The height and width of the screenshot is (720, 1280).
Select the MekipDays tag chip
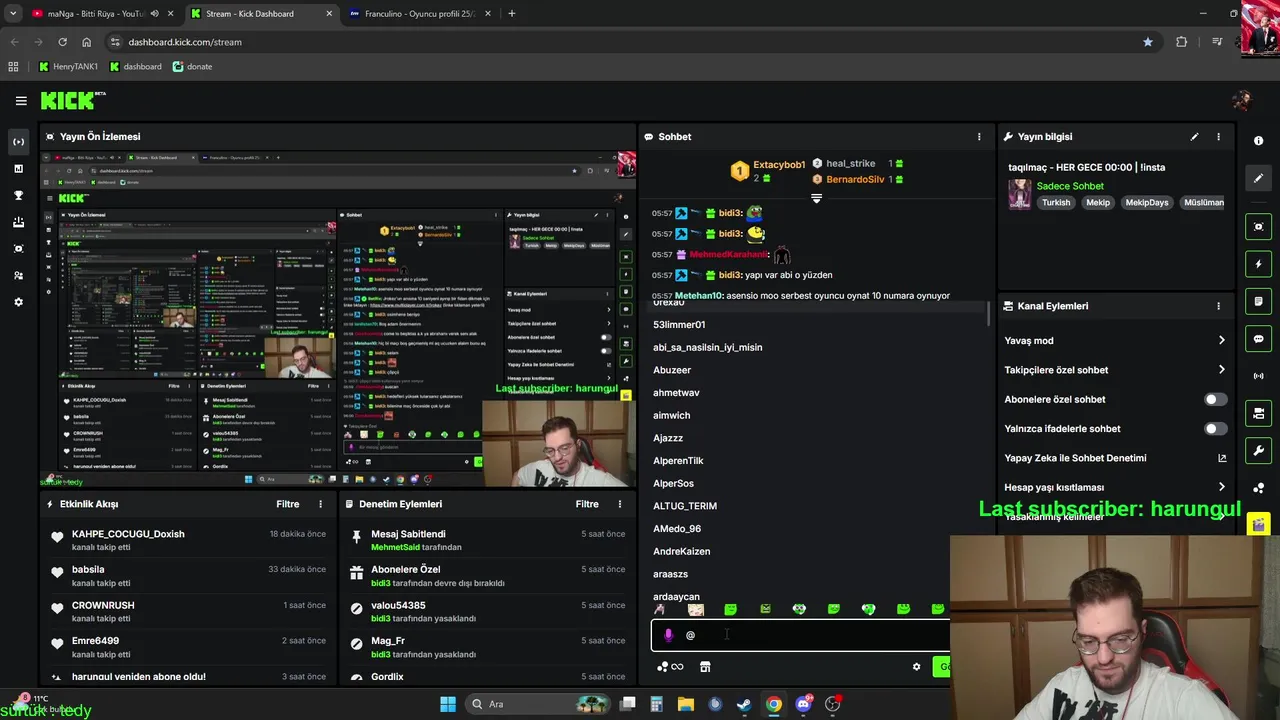pos(1146,203)
